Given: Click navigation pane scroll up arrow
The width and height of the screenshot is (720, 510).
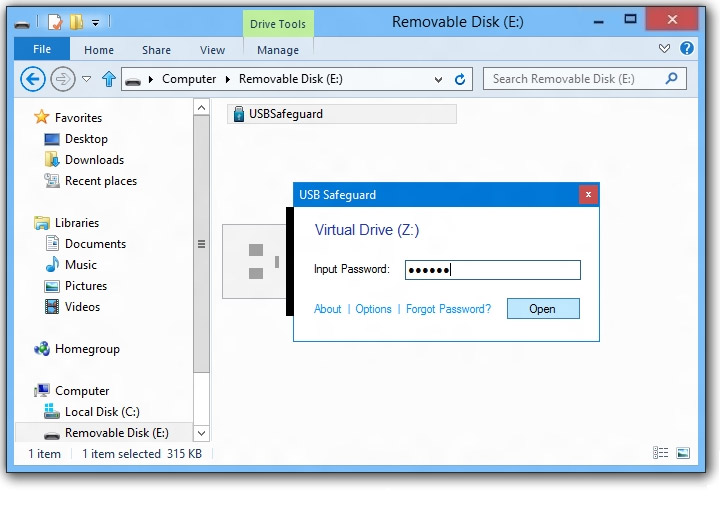Looking at the screenshot, I should click(x=201, y=108).
